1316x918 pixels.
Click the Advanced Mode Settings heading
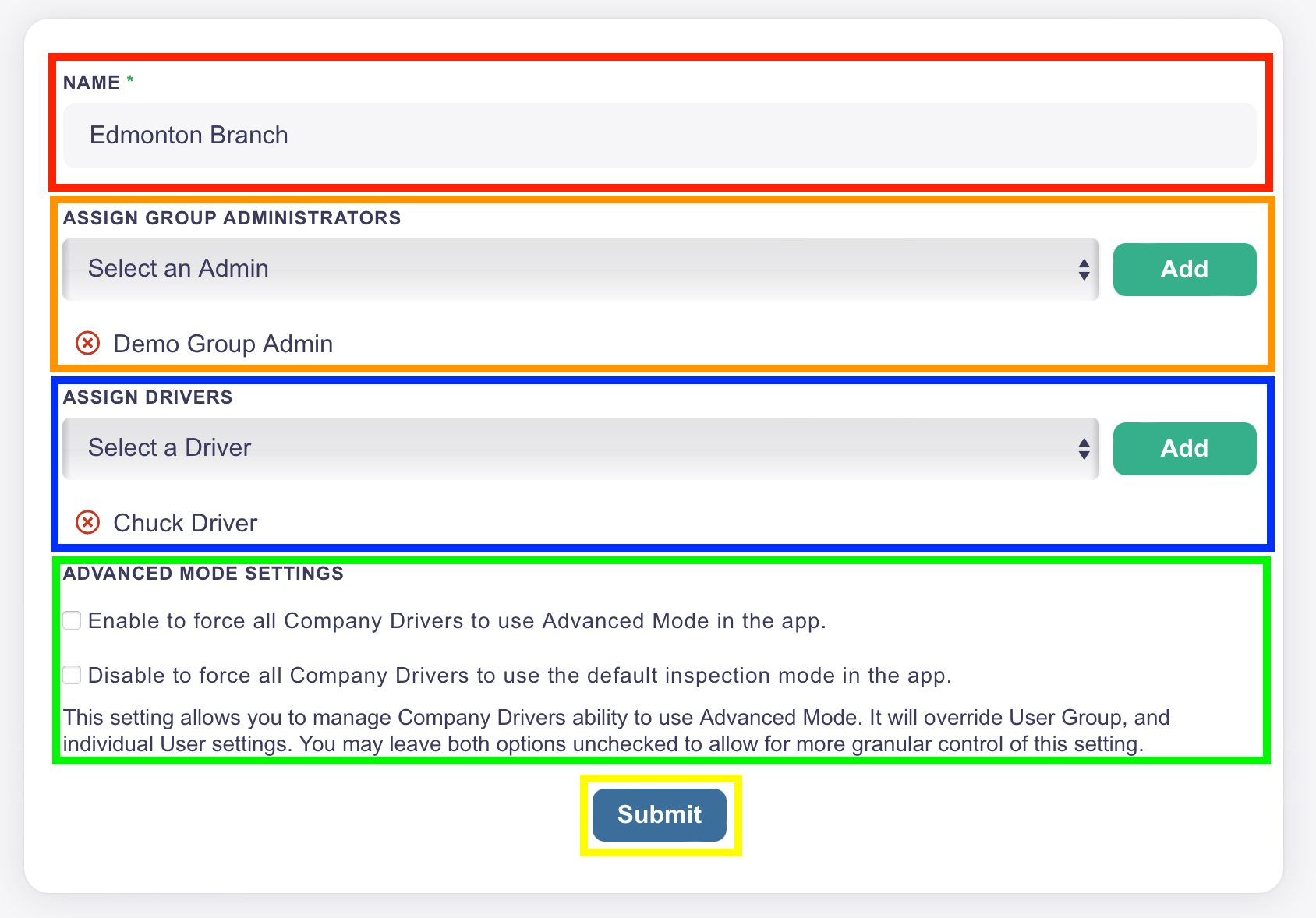pyautogui.click(x=203, y=574)
